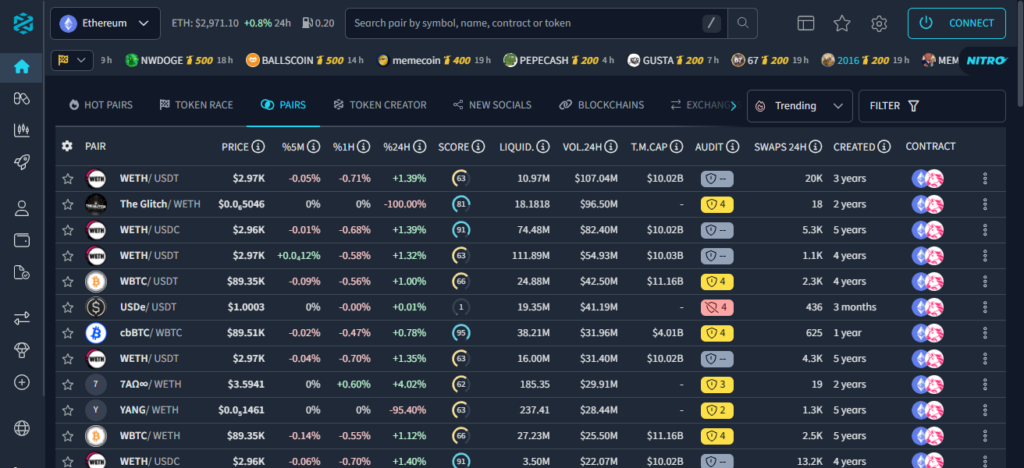Open the swap arrows sidebar icon
The width and height of the screenshot is (1024, 468).
pos(22,319)
